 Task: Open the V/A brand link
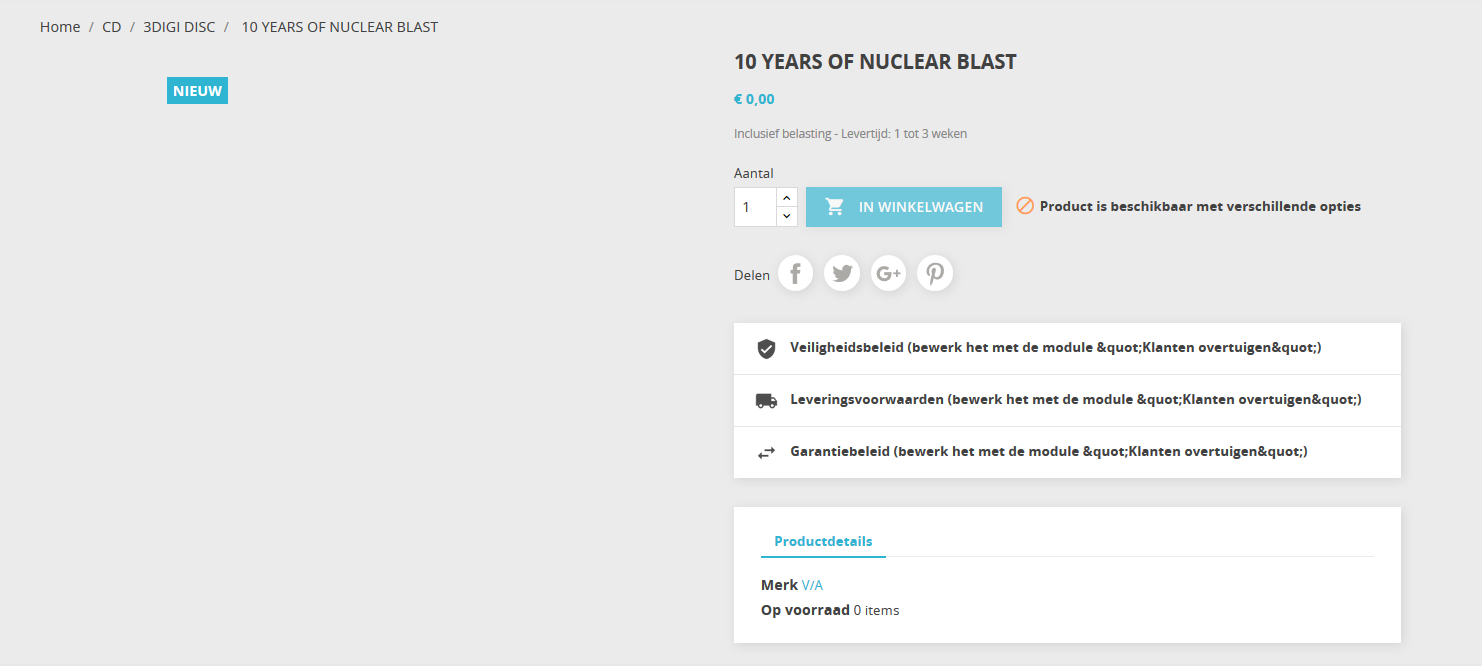click(812, 585)
